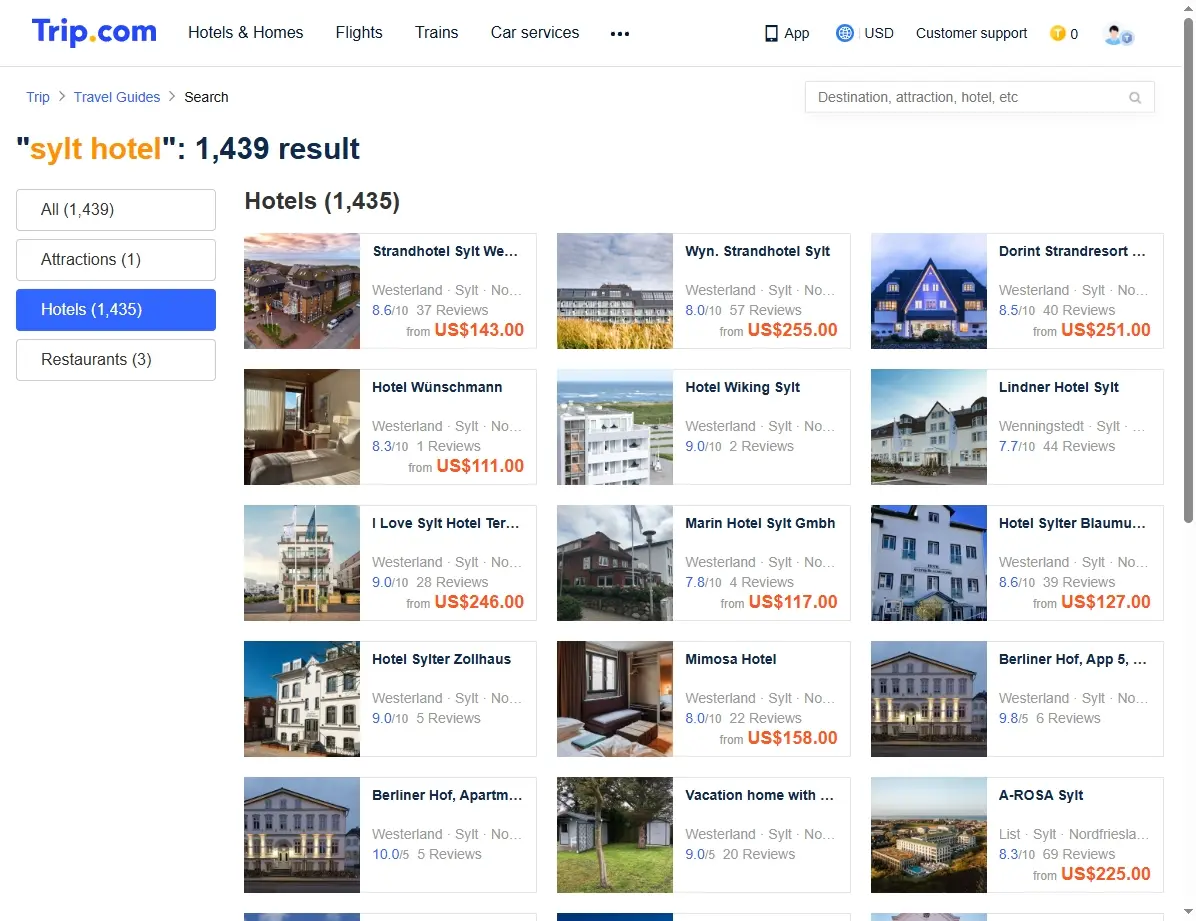
Task: Click the Trip.com logo
Action: pyautogui.click(x=94, y=32)
